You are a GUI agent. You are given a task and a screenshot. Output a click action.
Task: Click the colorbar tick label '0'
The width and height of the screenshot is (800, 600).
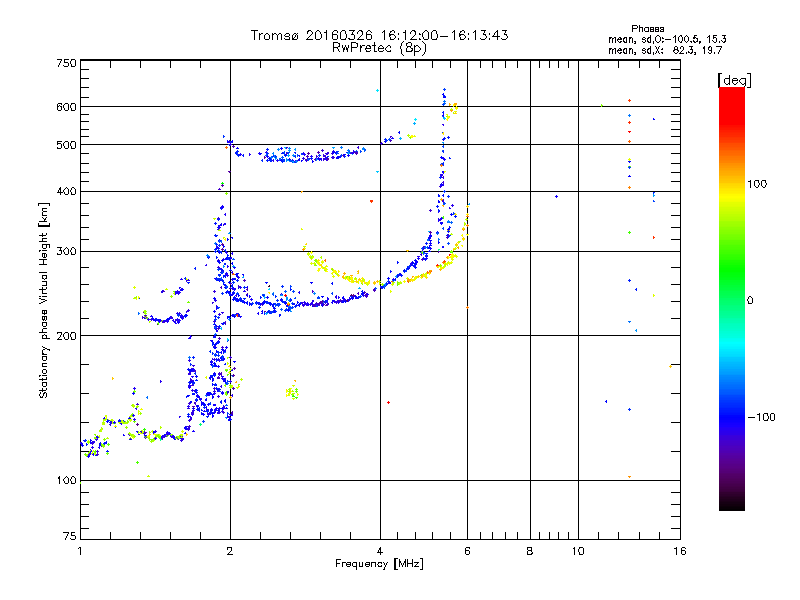pyautogui.click(x=750, y=301)
